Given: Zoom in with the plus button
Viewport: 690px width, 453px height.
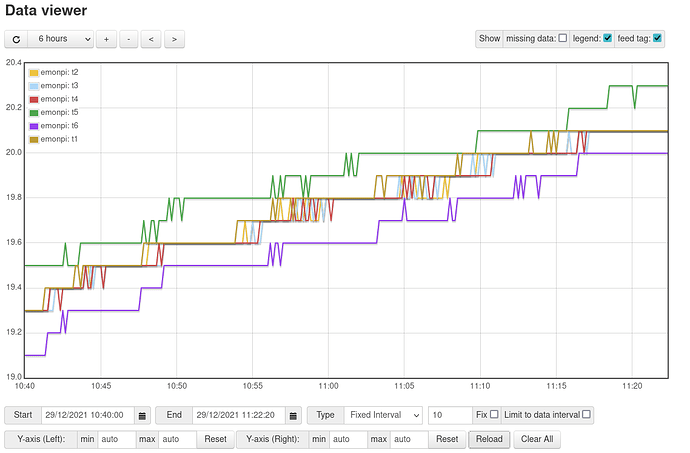Looking at the screenshot, I should [106, 39].
